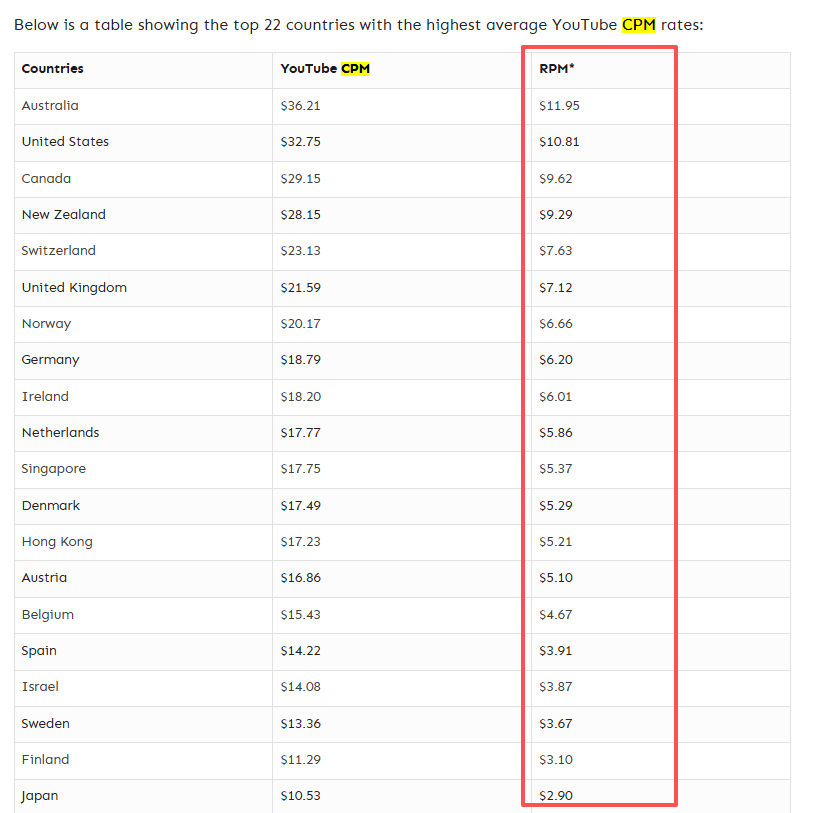Click Ireland's CPM value $18.20
This screenshot has height=813, width=815.
(300, 397)
